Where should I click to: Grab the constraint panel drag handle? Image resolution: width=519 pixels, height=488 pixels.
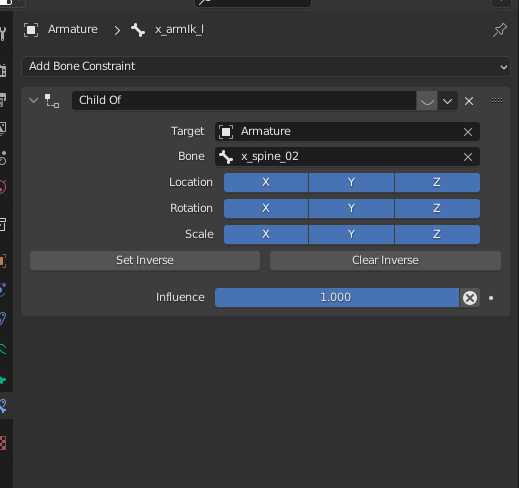tap(497, 100)
